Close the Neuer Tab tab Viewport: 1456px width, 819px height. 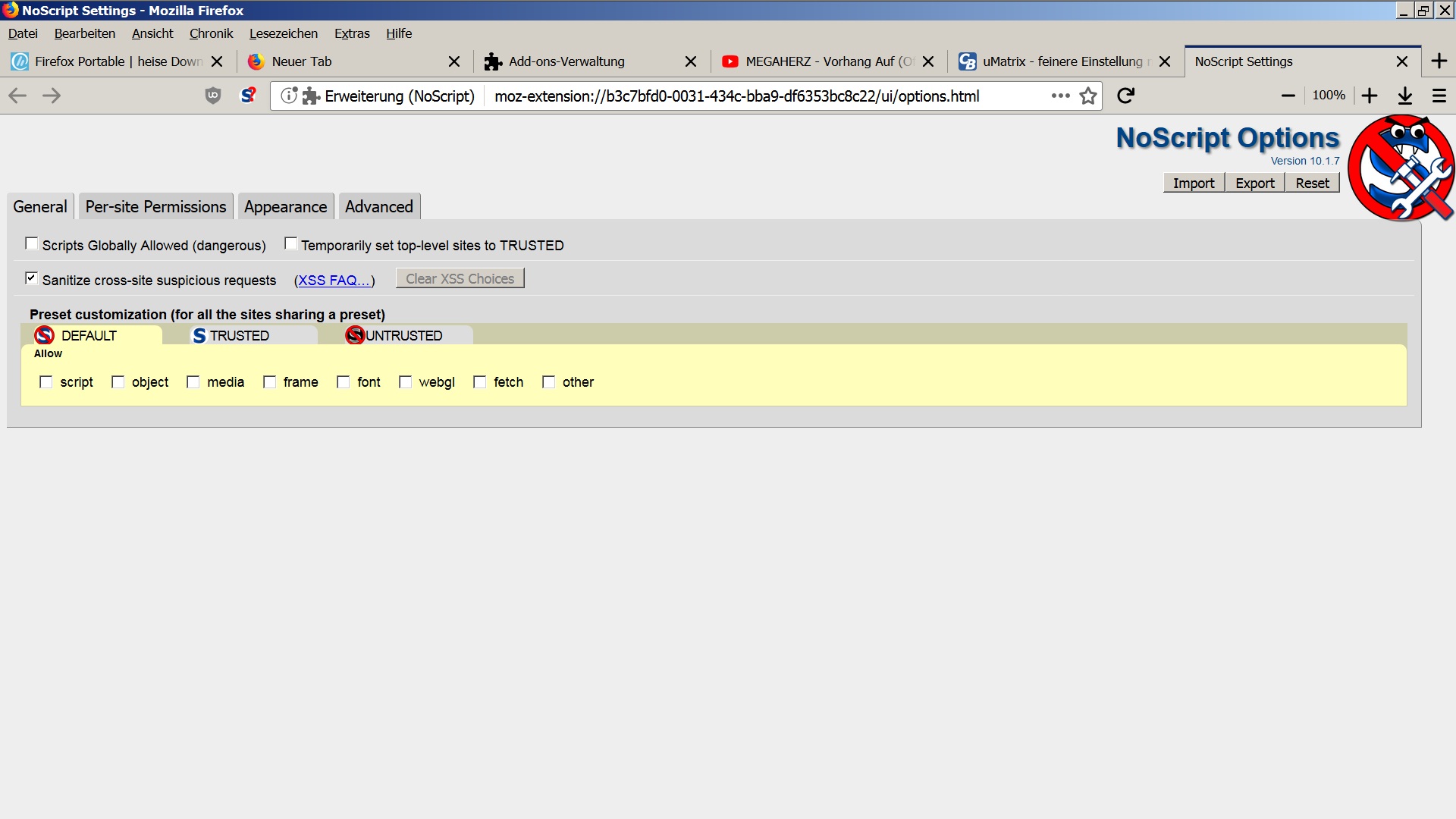click(454, 61)
